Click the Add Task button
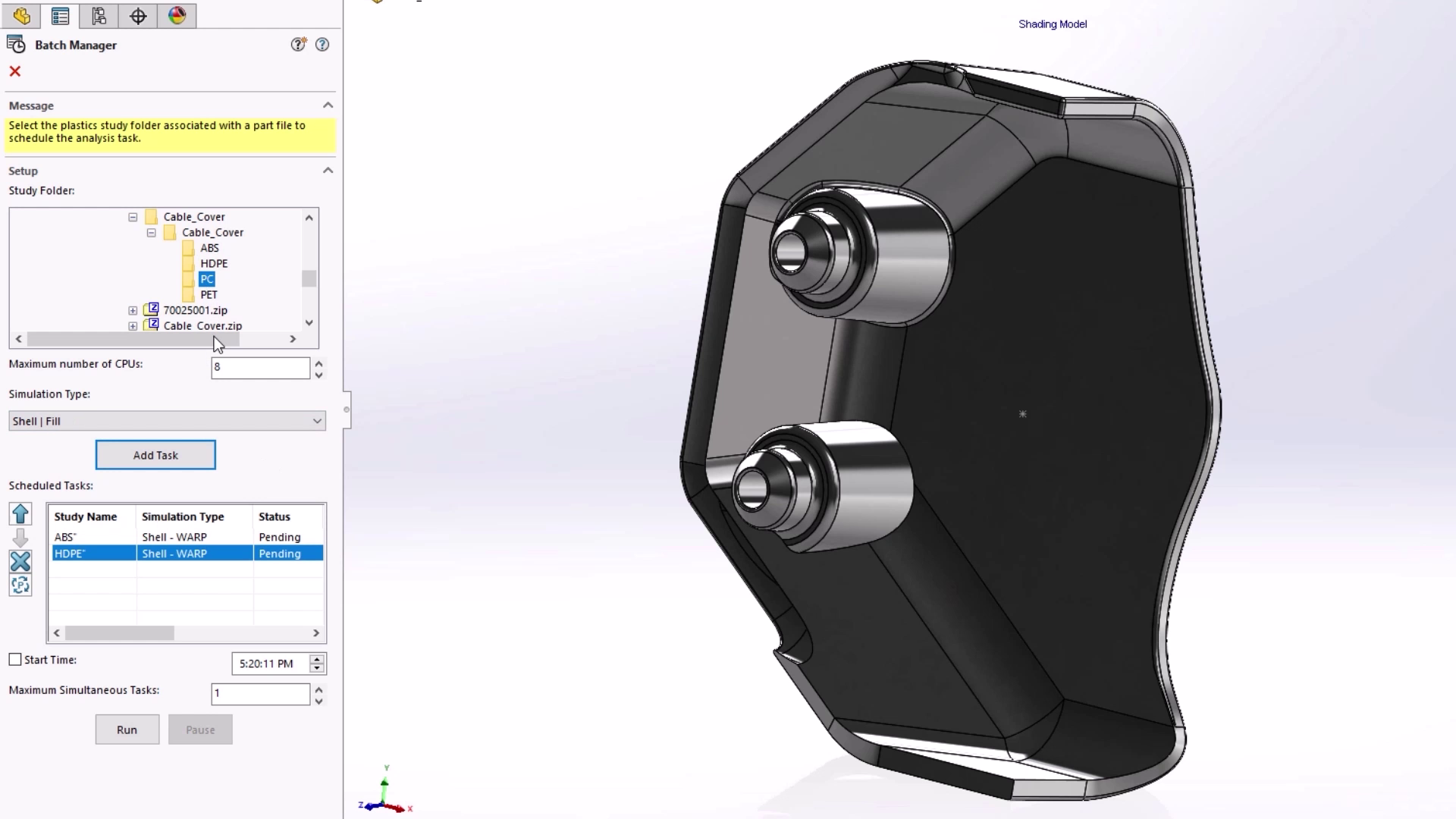The image size is (1456, 819). pos(155,454)
